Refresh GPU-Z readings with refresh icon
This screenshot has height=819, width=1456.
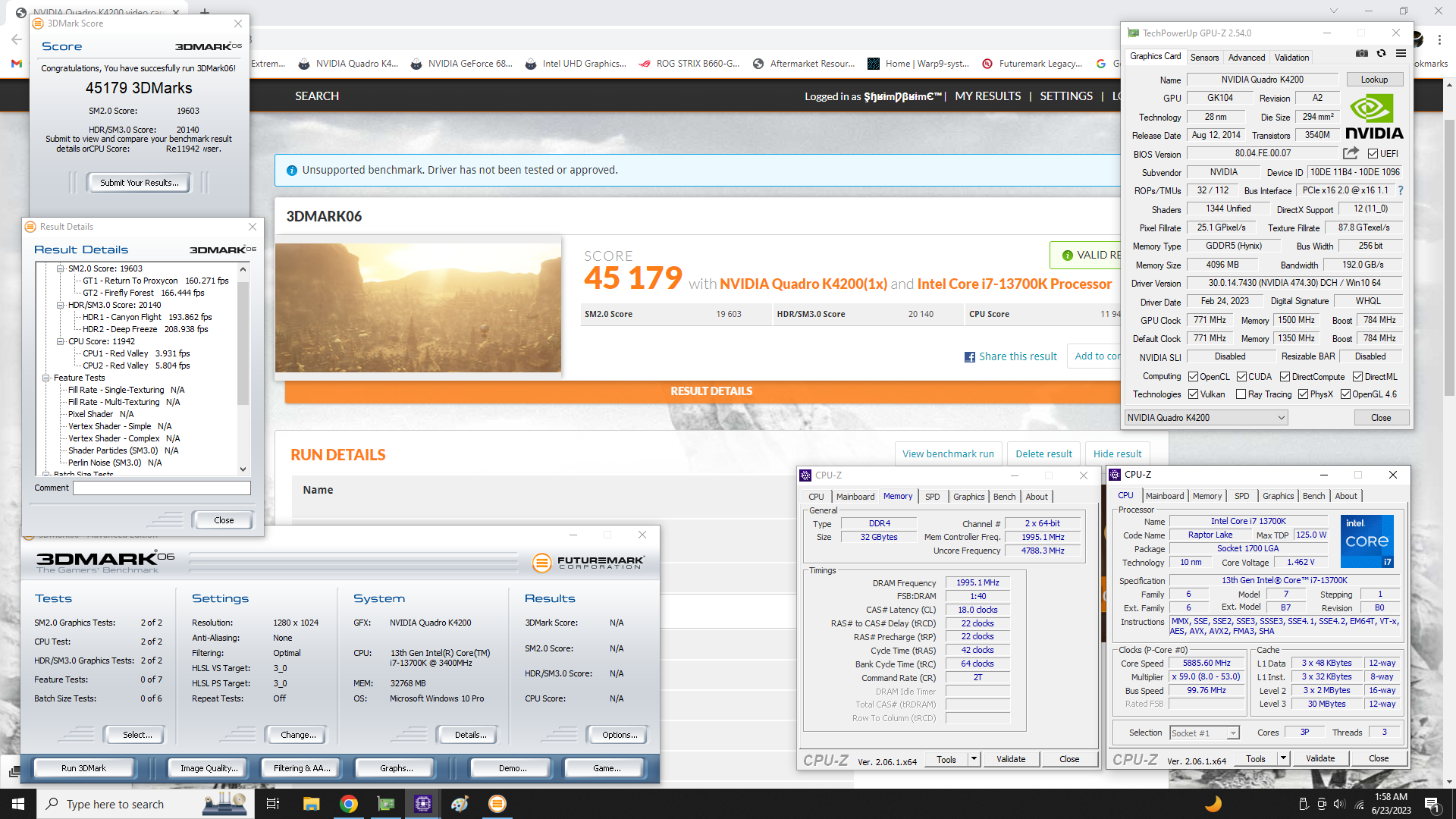(x=1381, y=53)
